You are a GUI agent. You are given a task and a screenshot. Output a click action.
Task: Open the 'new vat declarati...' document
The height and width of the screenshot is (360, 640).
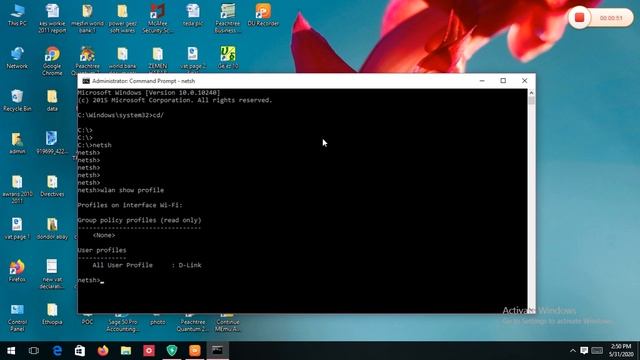[52, 274]
